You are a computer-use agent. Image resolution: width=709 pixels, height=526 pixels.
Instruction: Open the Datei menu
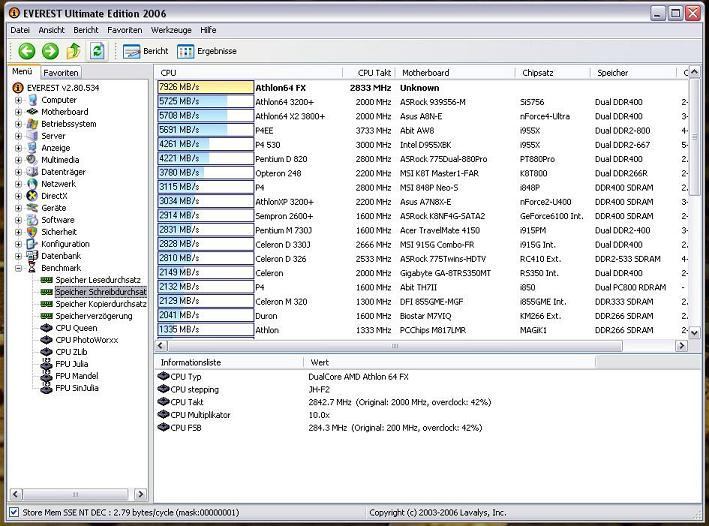click(20, 30)
